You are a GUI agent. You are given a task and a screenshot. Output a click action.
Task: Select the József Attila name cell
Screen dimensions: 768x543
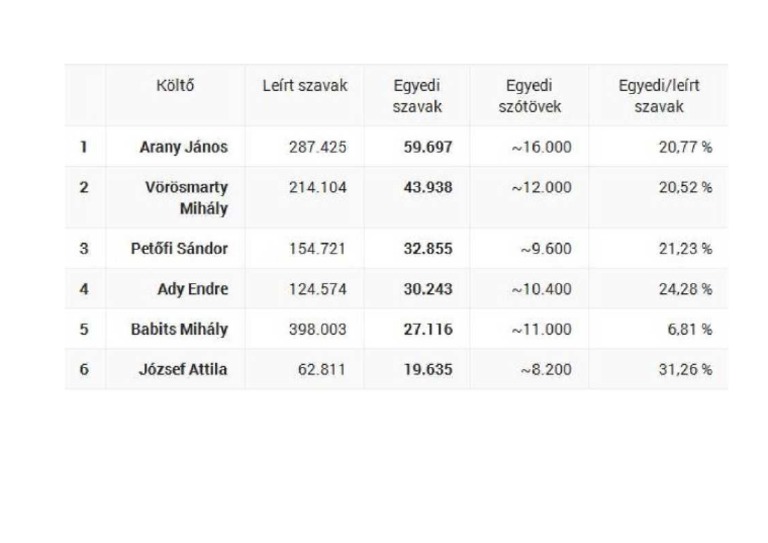183,369
